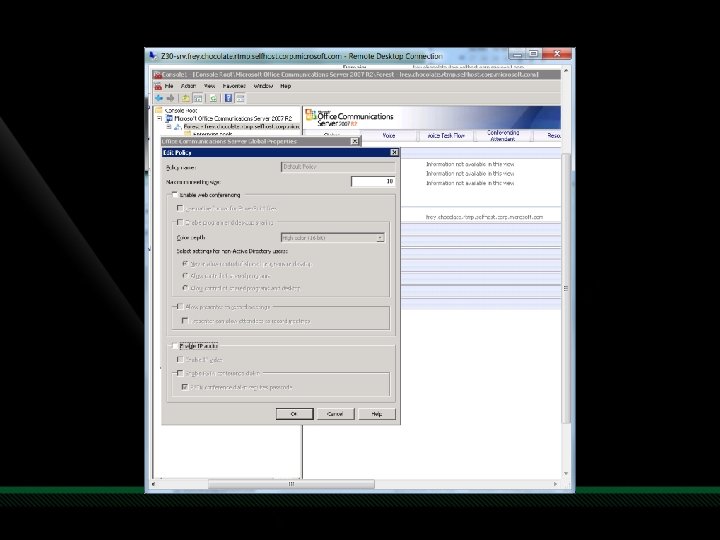Toggle the Show/Hide Action Pane toolbar icon
The image size is (720, 540).
pos(241,98)
